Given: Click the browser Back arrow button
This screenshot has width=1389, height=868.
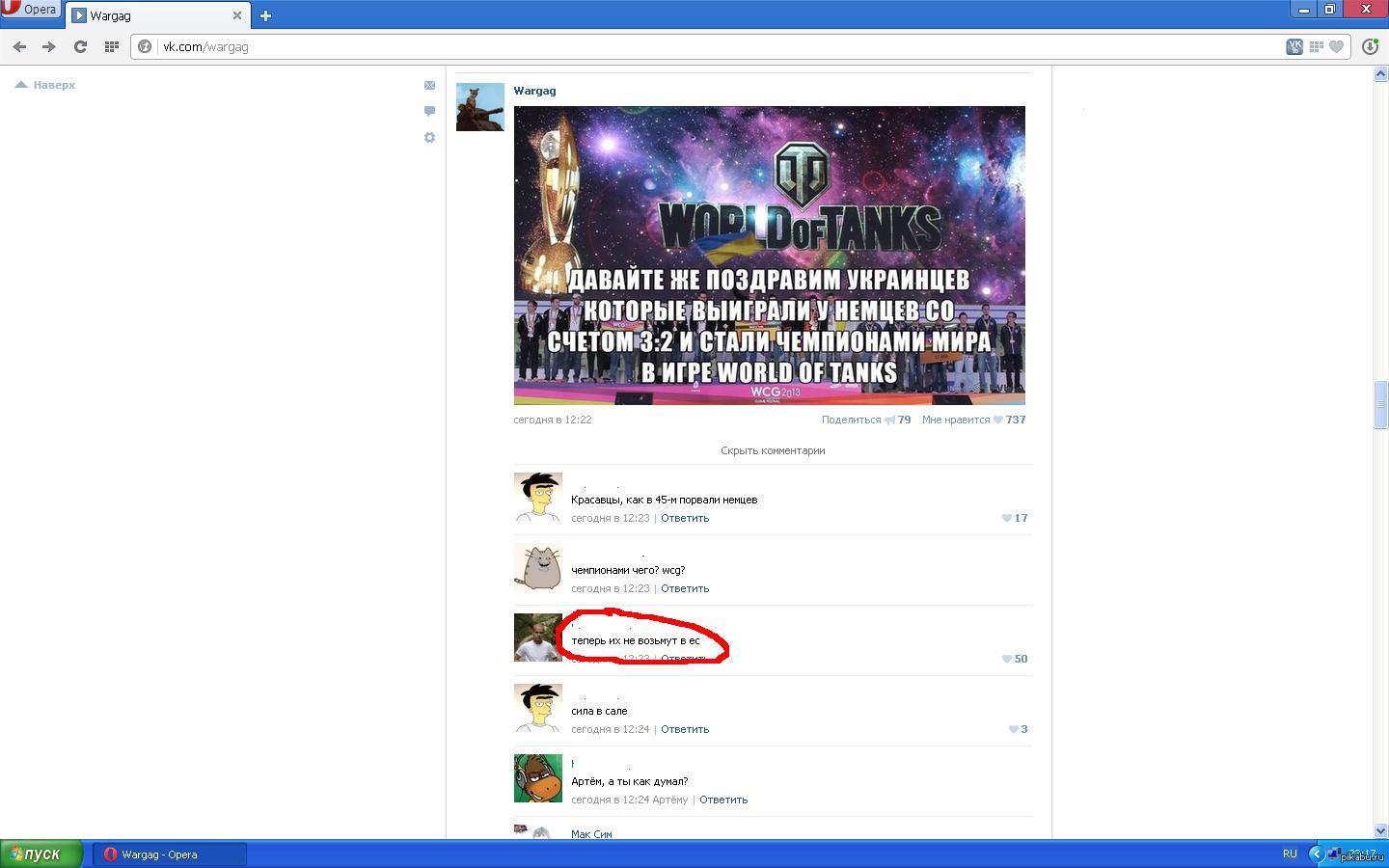Looking at the screenshot, I should [x=19, y=46].
